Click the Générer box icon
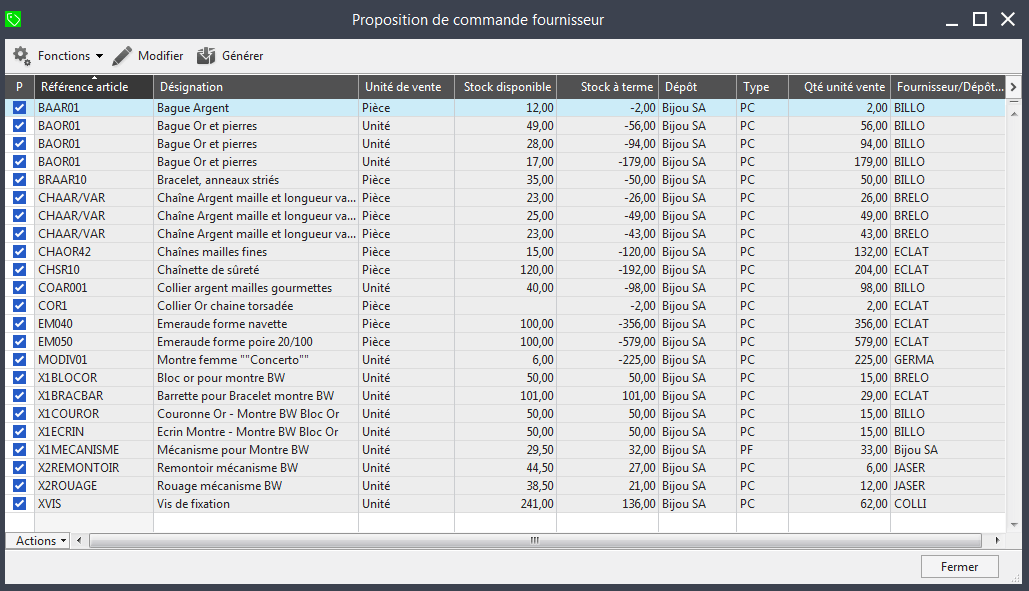The height and width of the screenshot is (591, 1029). pyautogui.click(x=206, y=56)
